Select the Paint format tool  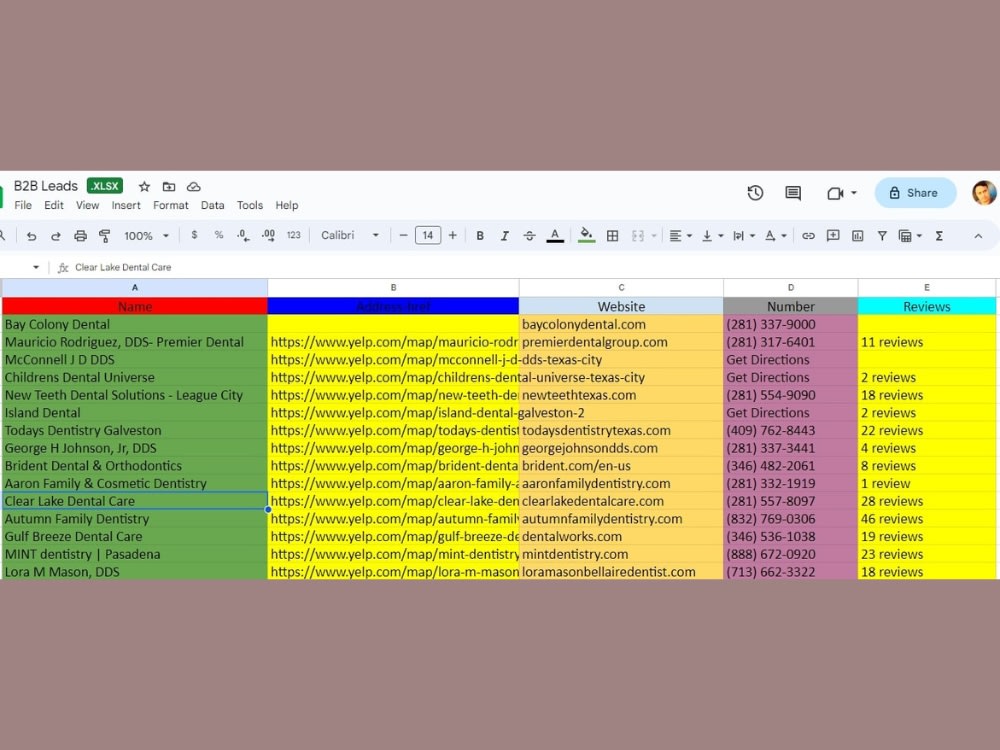pyautogui.click(x=105, y=236)
